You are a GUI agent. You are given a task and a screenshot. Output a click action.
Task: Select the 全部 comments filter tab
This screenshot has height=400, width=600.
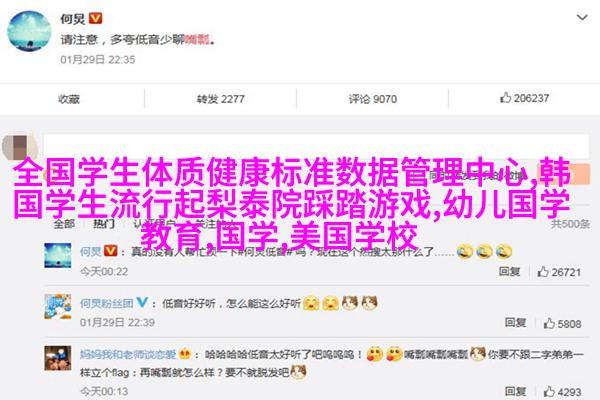(x=64, y=224)
